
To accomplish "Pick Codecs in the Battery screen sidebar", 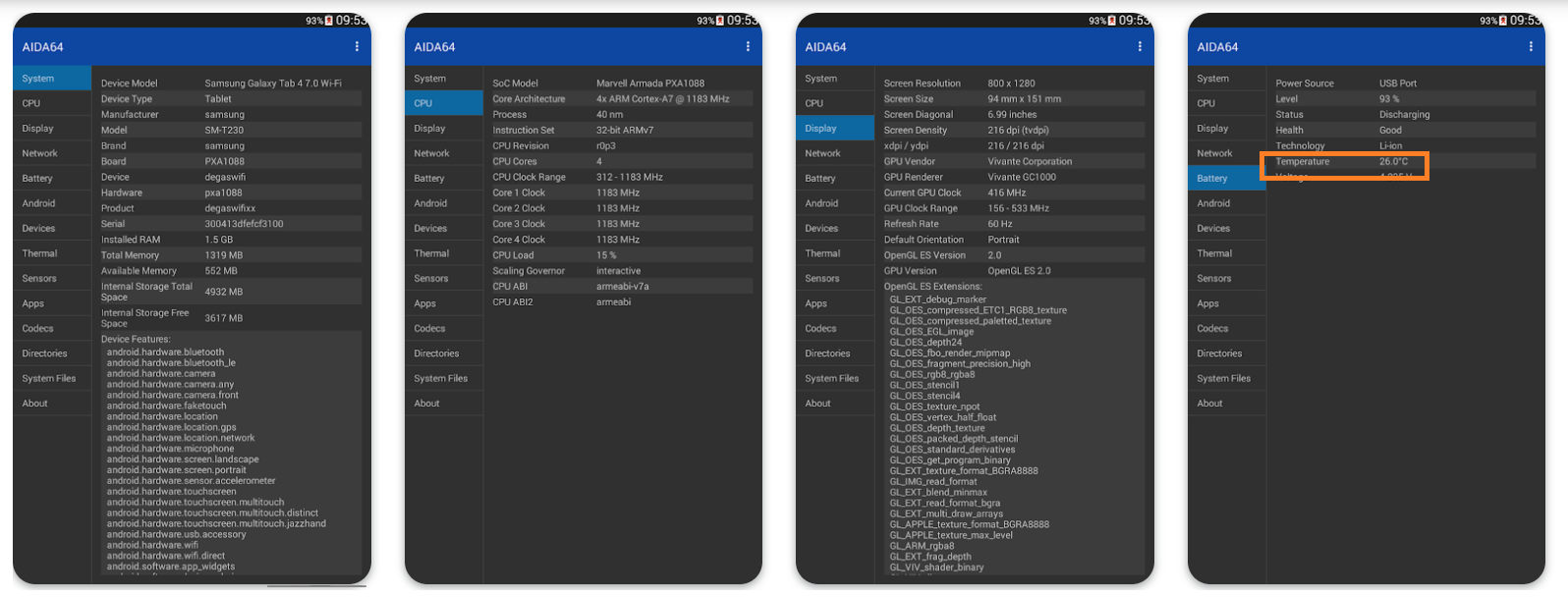I will tap(1227, 329).
